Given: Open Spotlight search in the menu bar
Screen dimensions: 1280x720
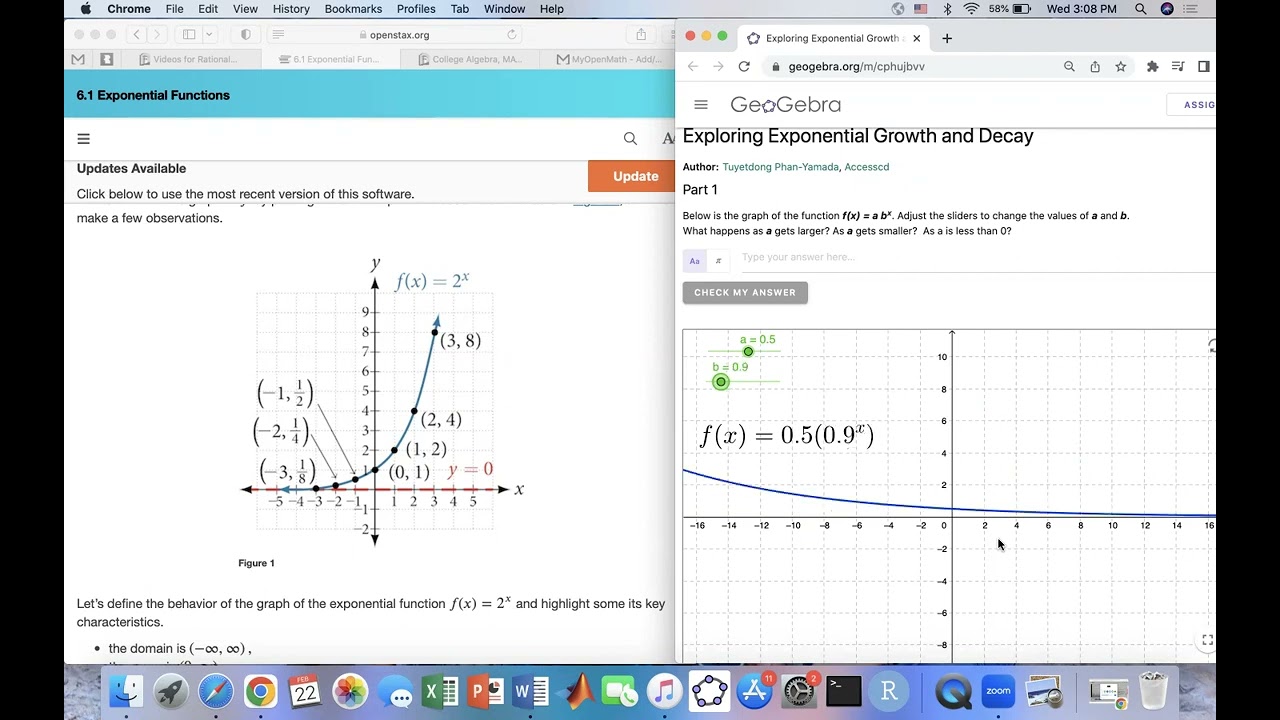Looking at the screenshot, I should coord(1141,9).
